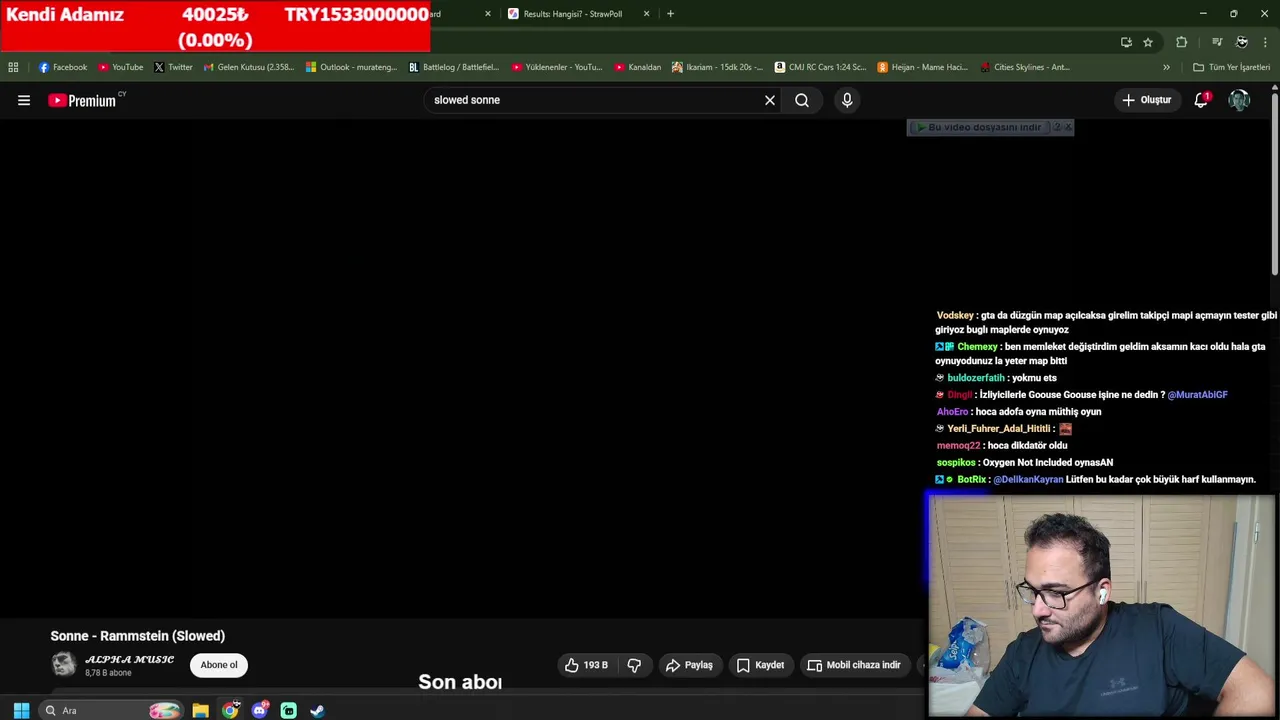The height and width of the screenshot is (720, 1280).
Task: Open the Chrome profile avatar
Action: [x=1241, y=42]
